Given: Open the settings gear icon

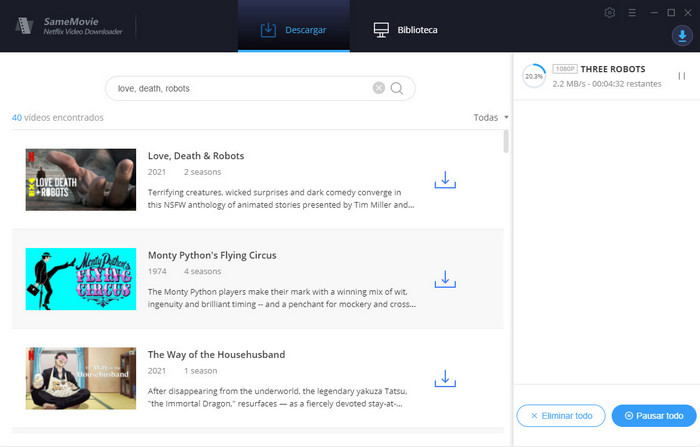Looking at the screenshot, I should 609,13.
